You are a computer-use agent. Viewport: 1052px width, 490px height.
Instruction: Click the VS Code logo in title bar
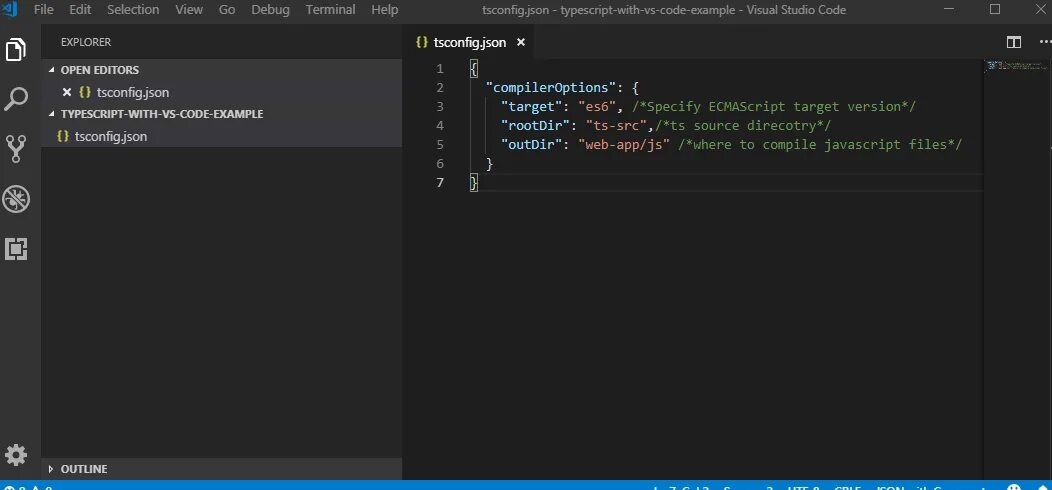tap(9, 9)
